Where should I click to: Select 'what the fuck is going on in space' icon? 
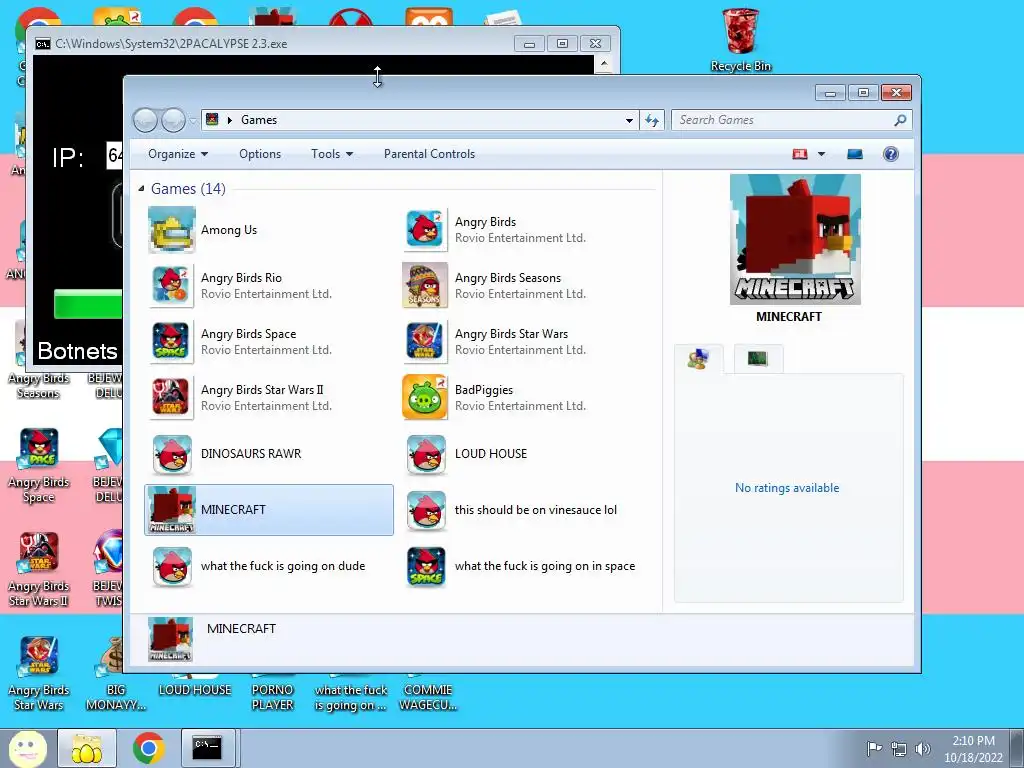pyautogui.click(x=425, y=566)
